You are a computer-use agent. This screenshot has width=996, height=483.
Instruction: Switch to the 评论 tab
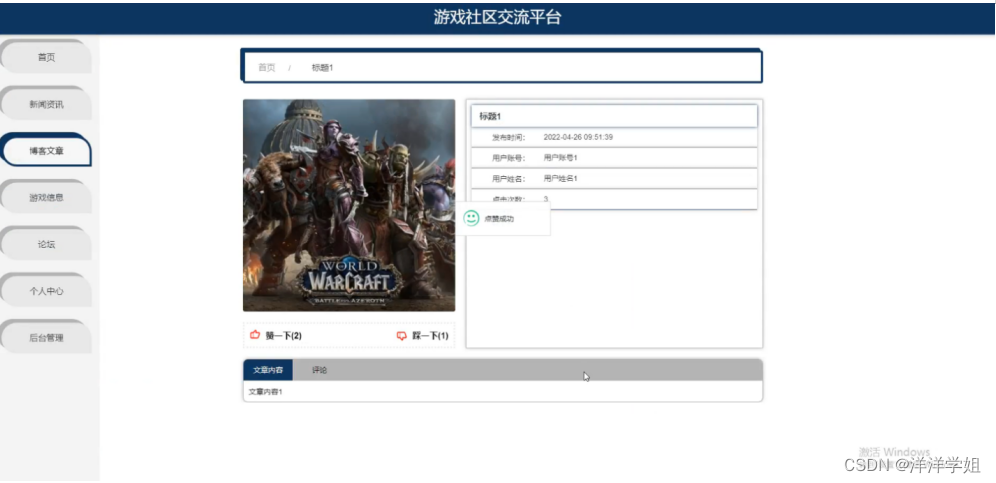pos(320,370)
